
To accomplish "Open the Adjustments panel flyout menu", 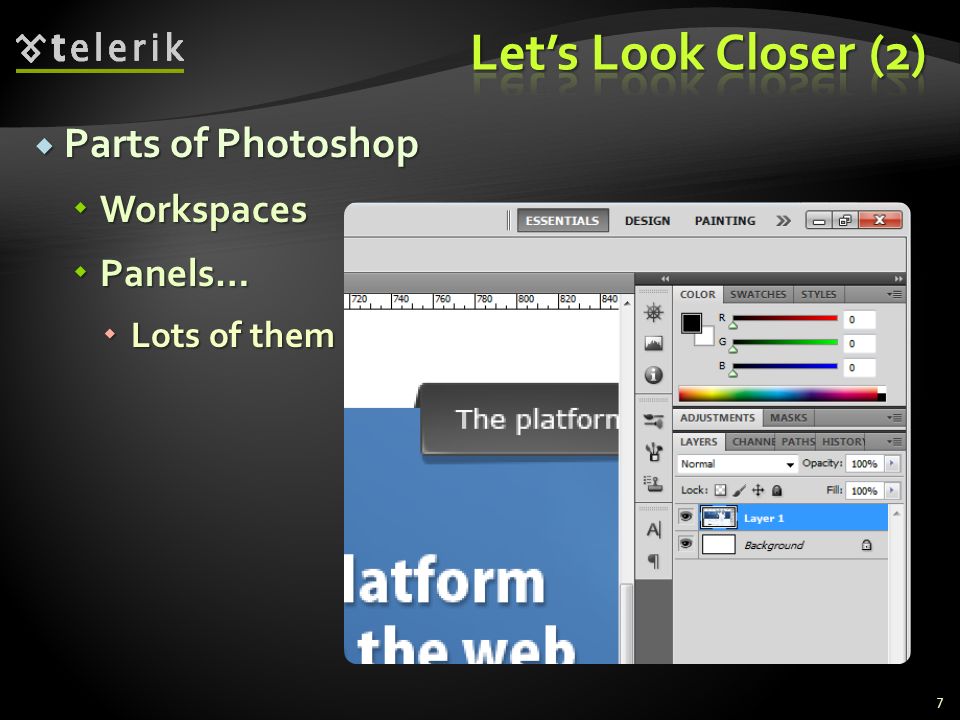I will click(x=894, y=418).
